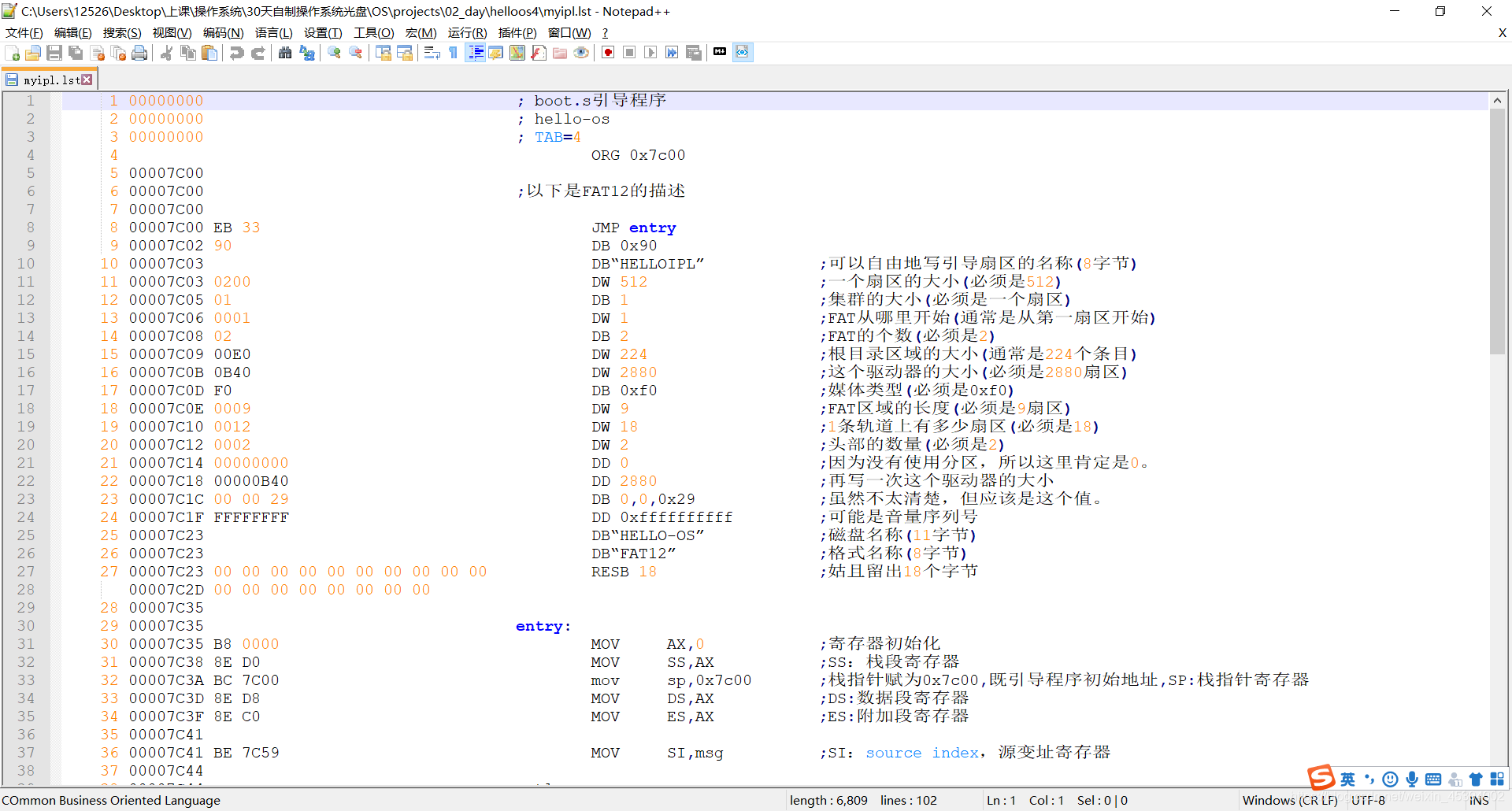Toggle synchronized vertical scrolling icon
This screenshot has width=1512, height=811.
[x=384, y=53]
